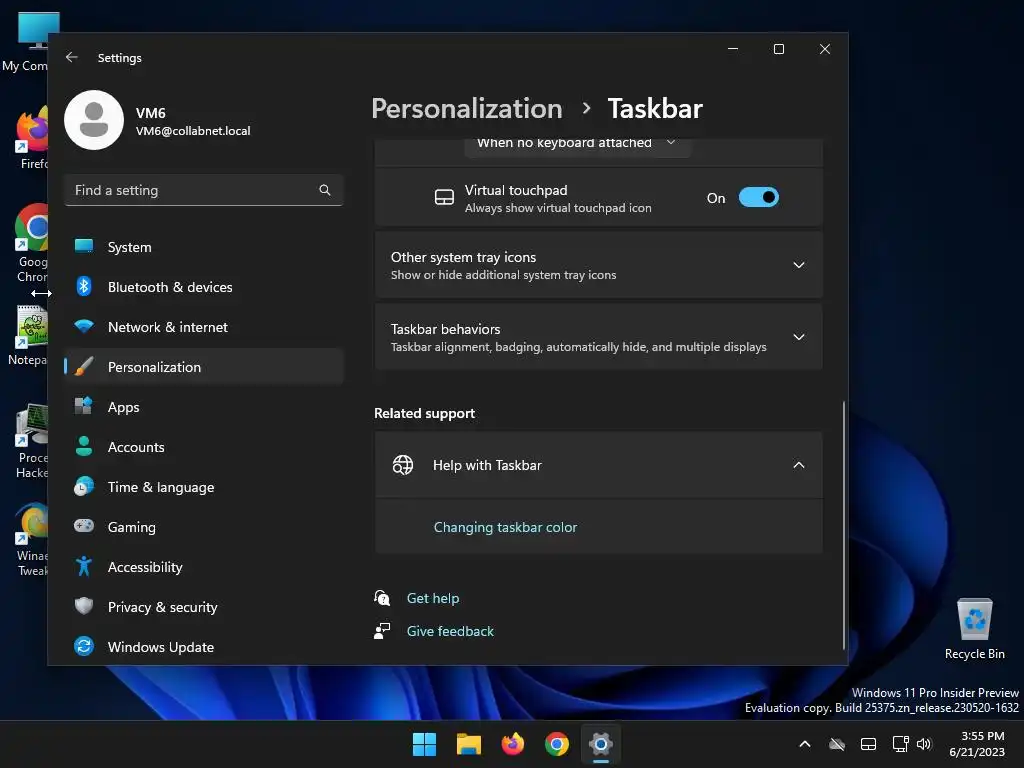Click the Personalization paintbrush icon
Viewport: 1024px width, 768px height.
coord(84,366)
